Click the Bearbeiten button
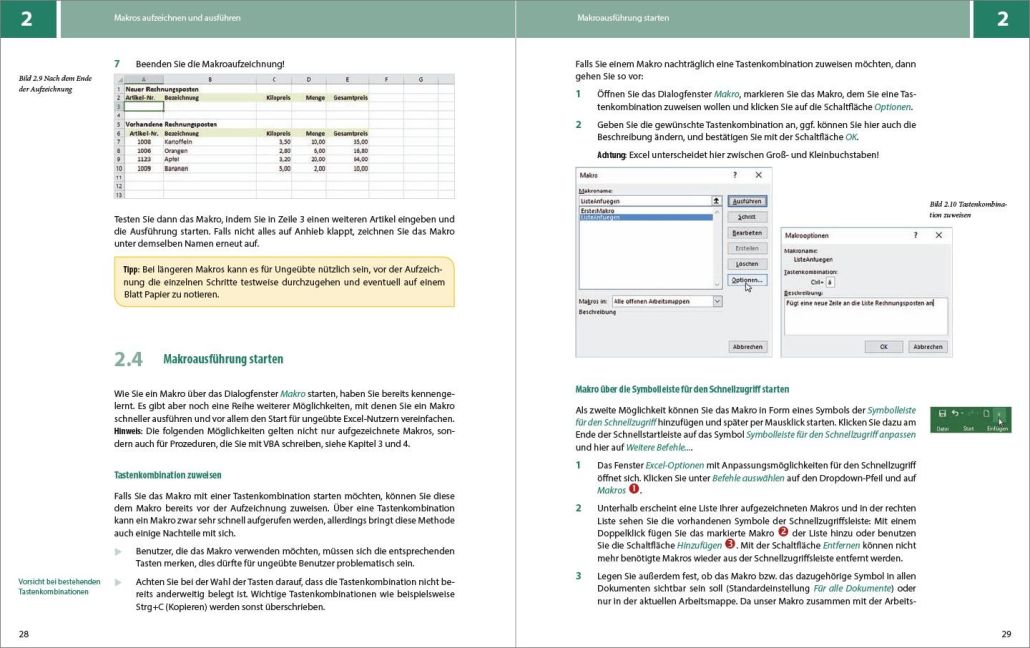Screen dimensions: 1030x648 (x=747, y=232)
